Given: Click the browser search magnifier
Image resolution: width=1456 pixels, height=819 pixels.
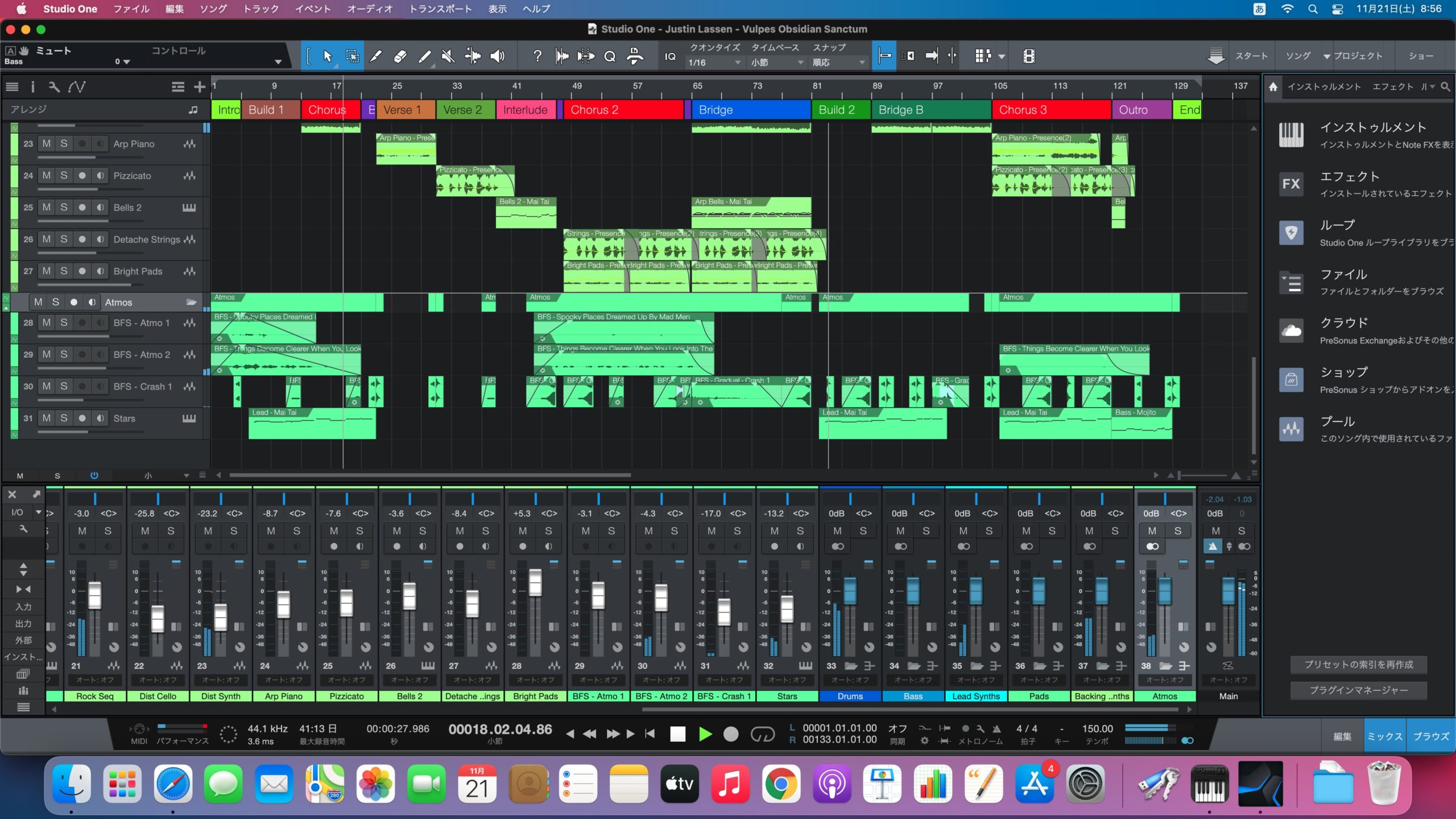Looking at the screenshot, I should (x=1445, y=86).
